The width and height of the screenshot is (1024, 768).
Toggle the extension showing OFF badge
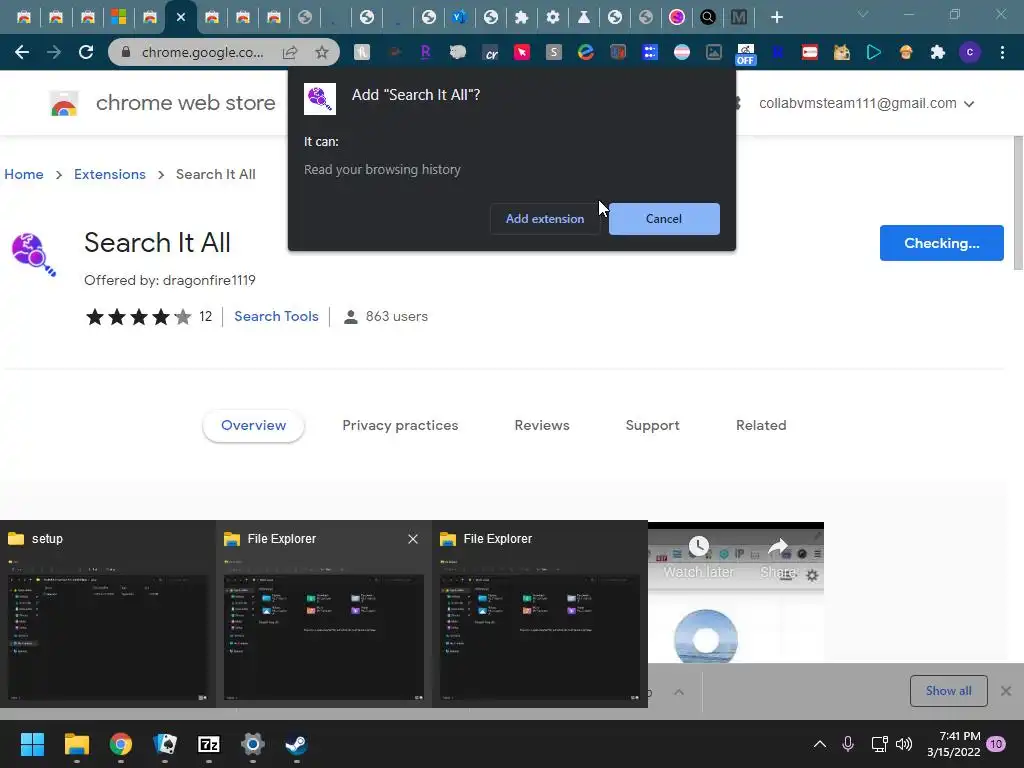(745, 54)
